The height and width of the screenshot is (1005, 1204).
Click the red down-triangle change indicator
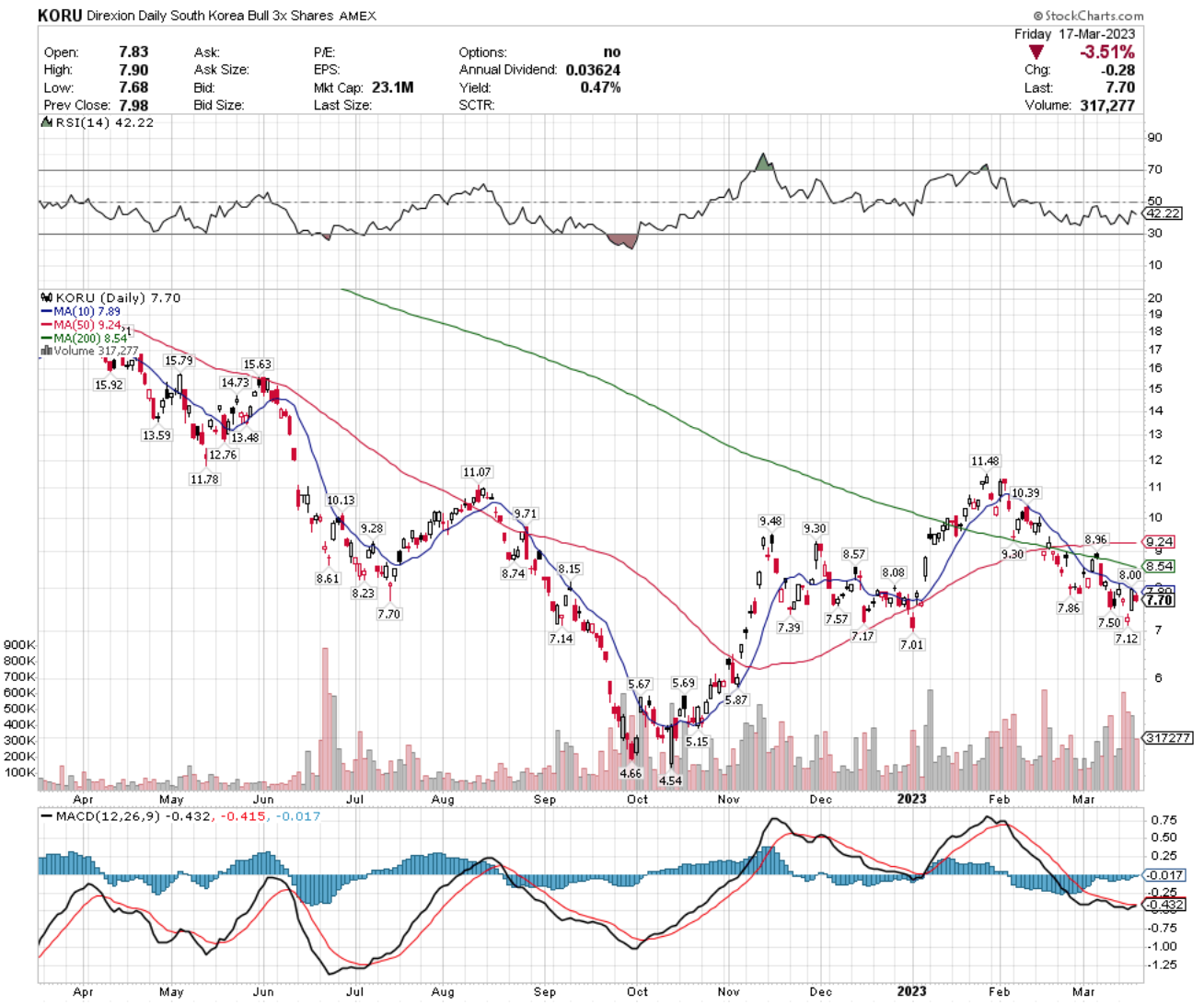(x=1038, y=52)
